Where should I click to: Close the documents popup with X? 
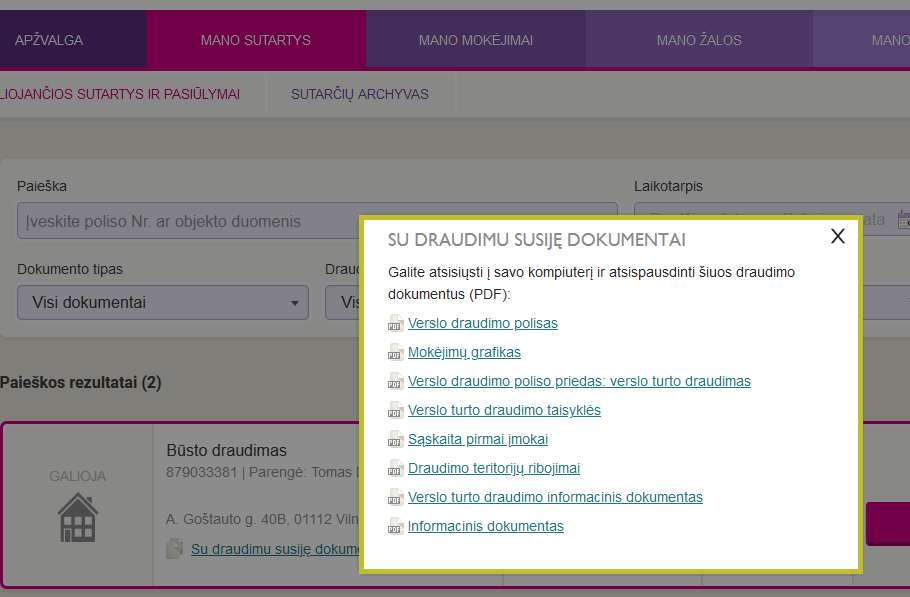pos(837,236)
